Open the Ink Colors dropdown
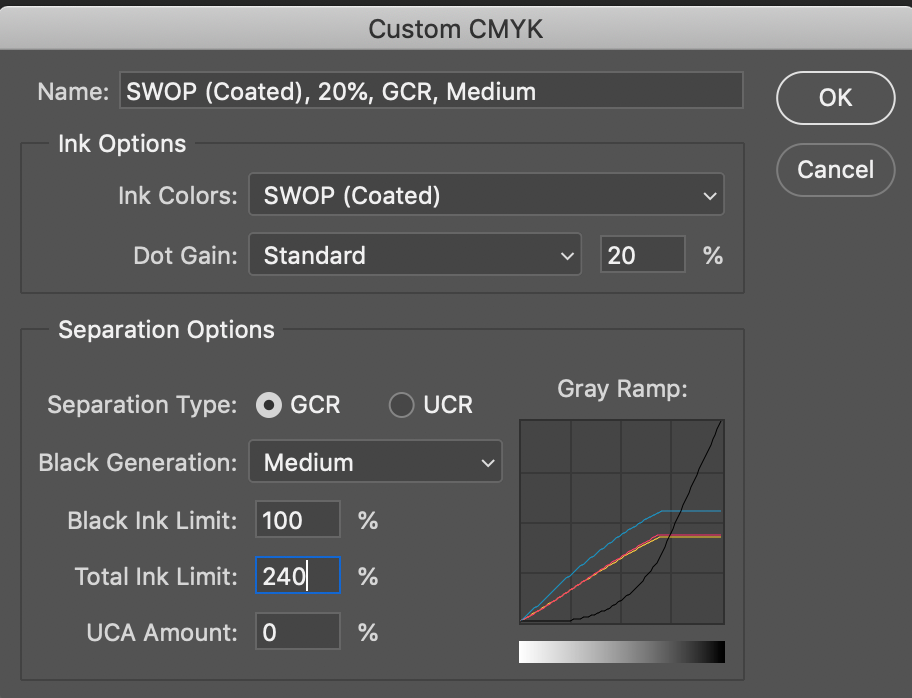Image resolution: width=912 pixels, height=698 pixels. tap(486, 196)
